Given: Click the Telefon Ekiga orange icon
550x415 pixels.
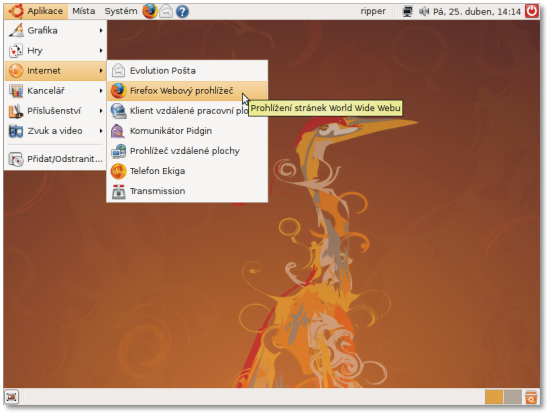Looking at the screenshot, I should [x=118, y=171].
